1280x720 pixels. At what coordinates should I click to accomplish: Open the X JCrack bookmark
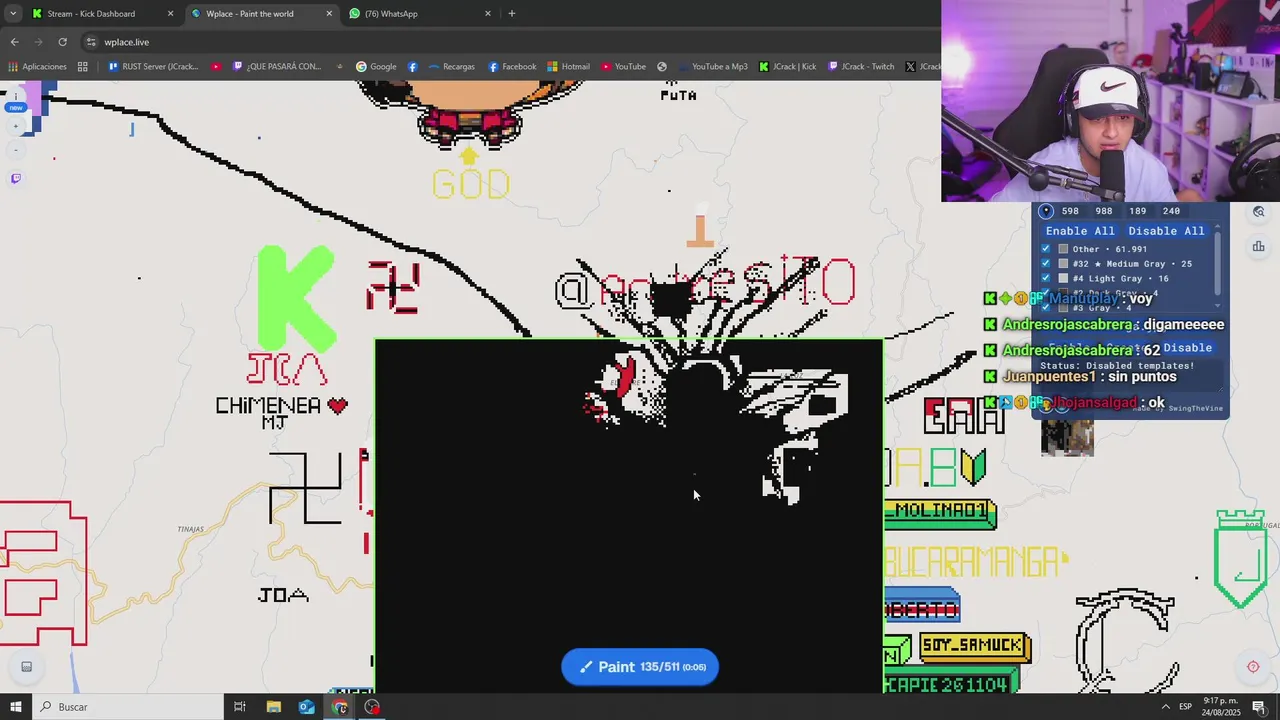point(922,67)
